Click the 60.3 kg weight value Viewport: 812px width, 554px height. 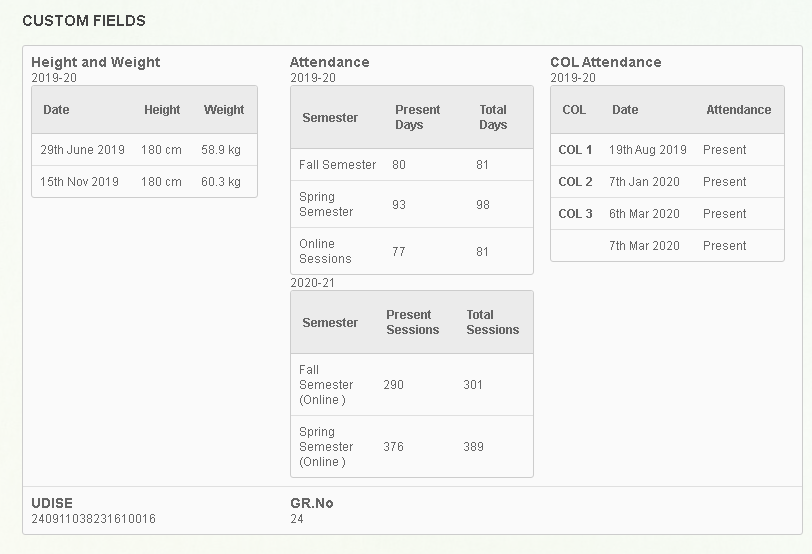221,182
